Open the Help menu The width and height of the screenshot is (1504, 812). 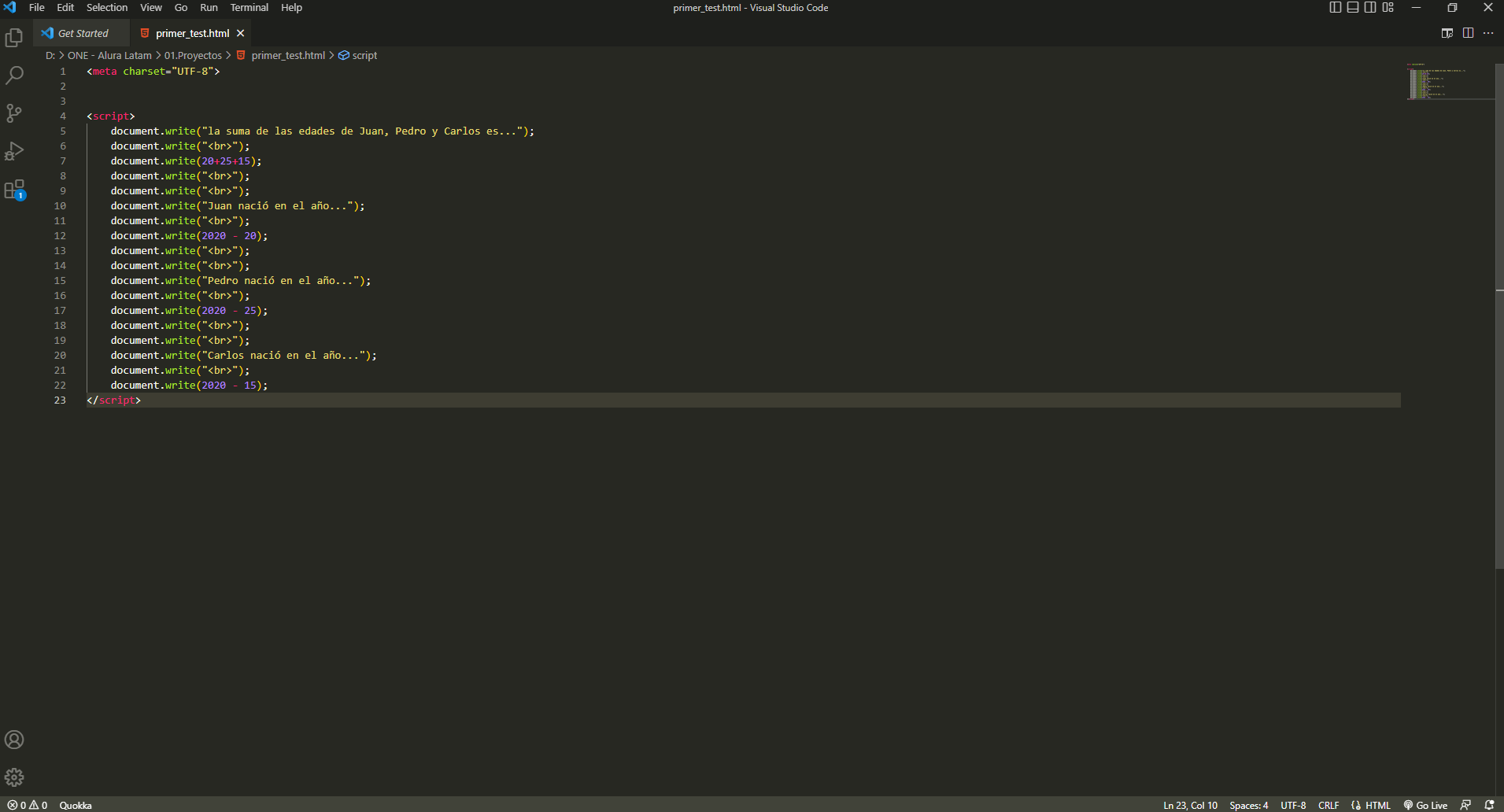(292, 7)
